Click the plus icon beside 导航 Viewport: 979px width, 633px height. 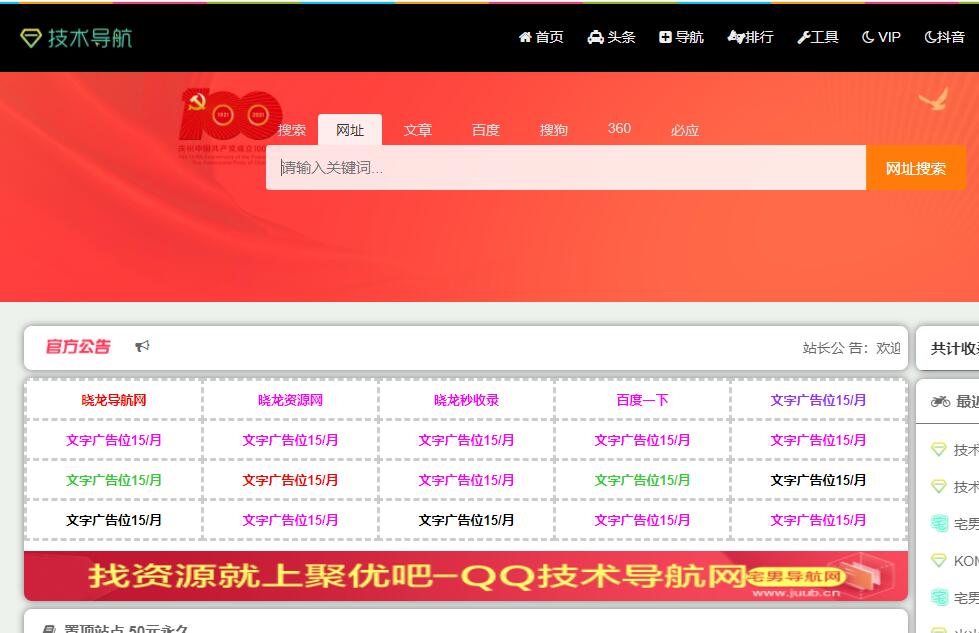point(665,37)
